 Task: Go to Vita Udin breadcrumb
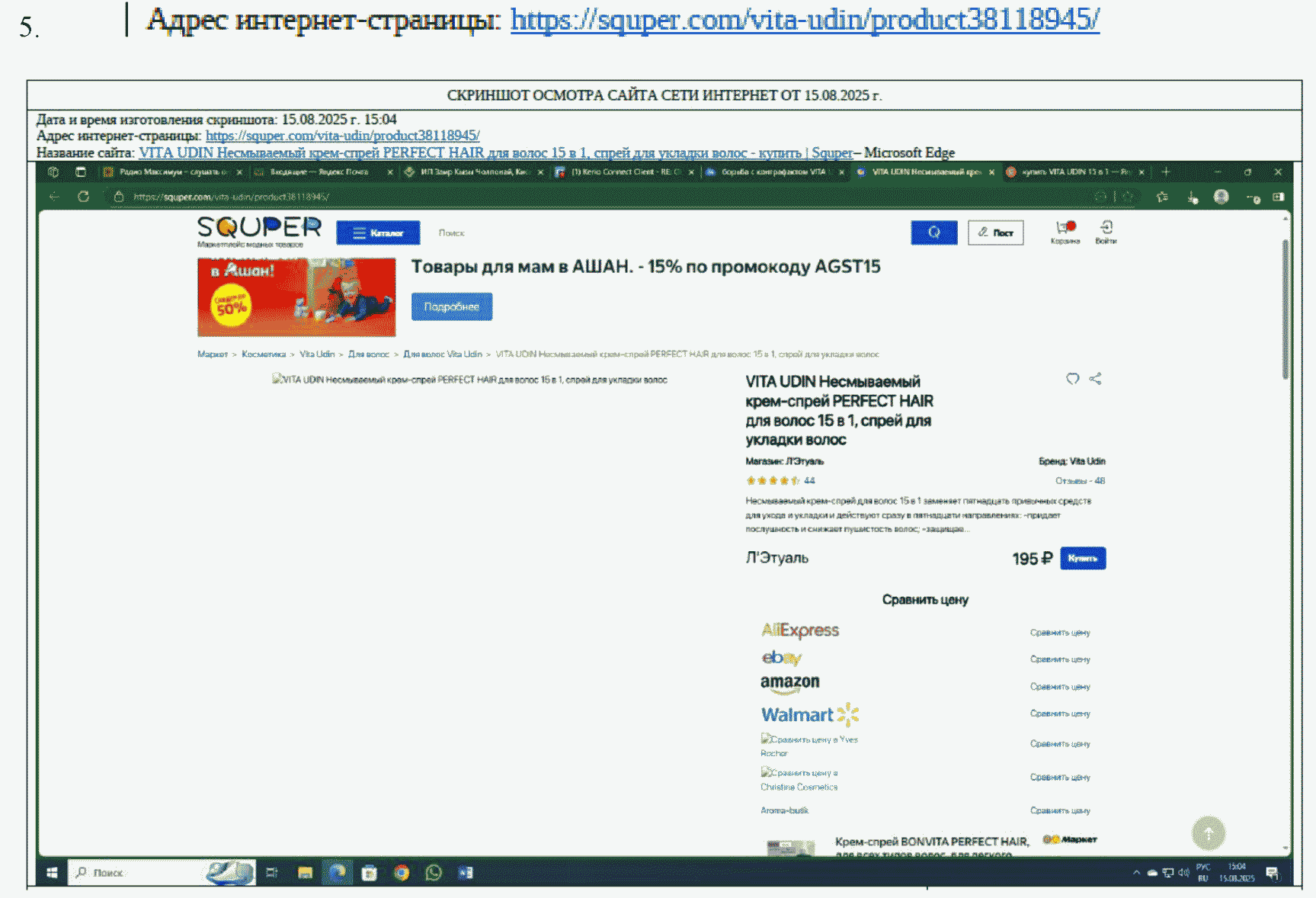point(317,354)
